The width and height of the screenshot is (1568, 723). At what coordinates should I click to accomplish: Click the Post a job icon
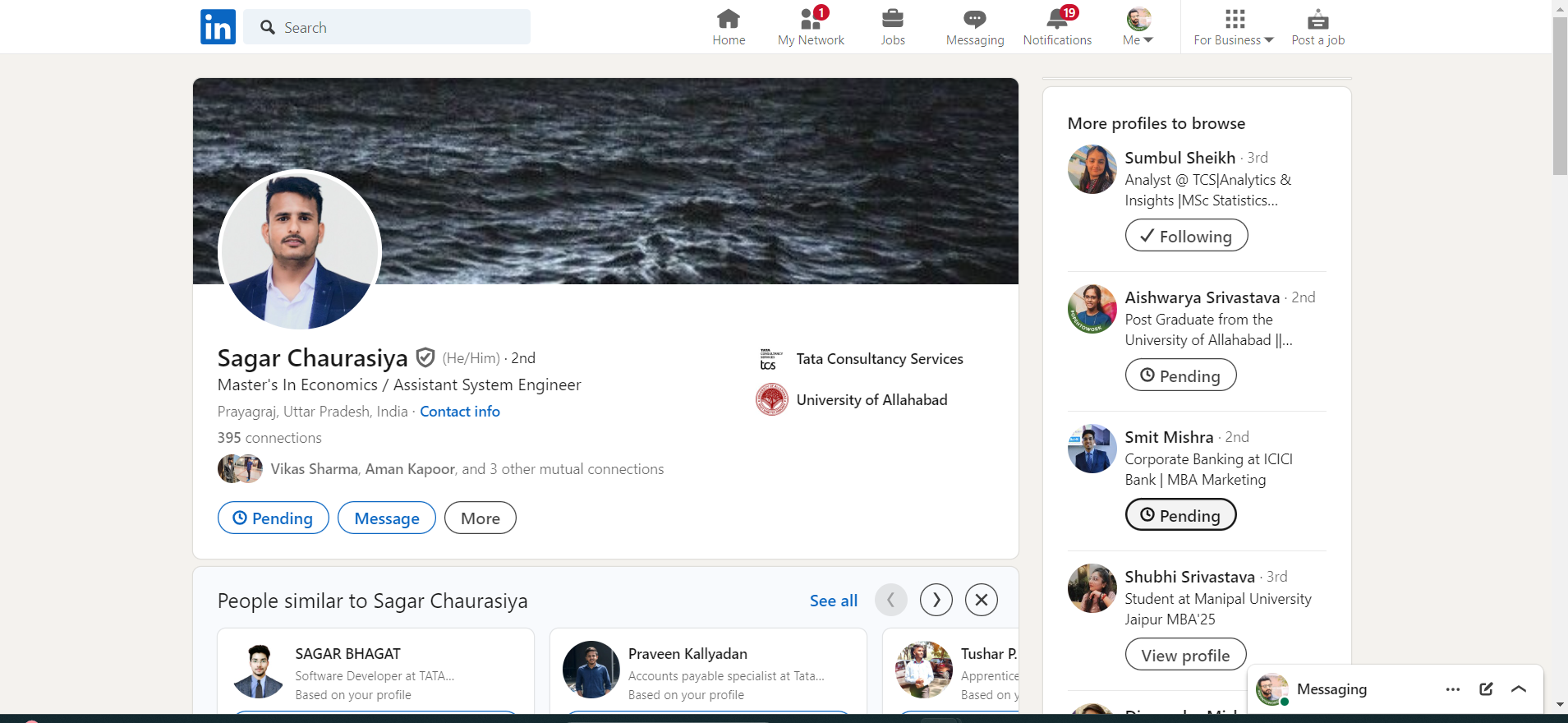(1317, 20)
